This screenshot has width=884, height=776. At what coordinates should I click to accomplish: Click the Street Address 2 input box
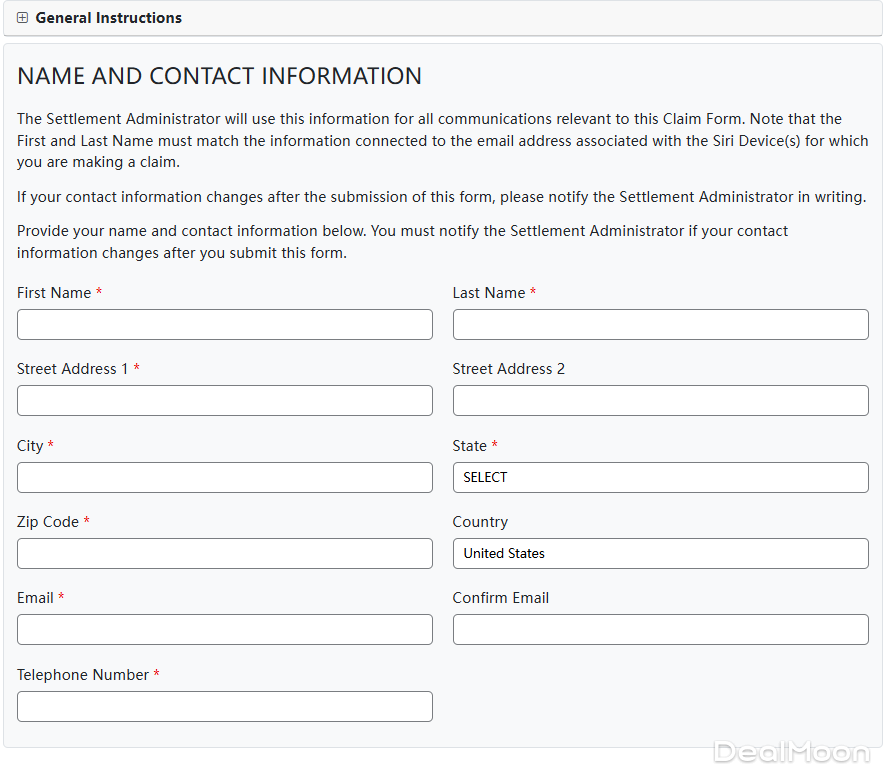click(660, 400)
